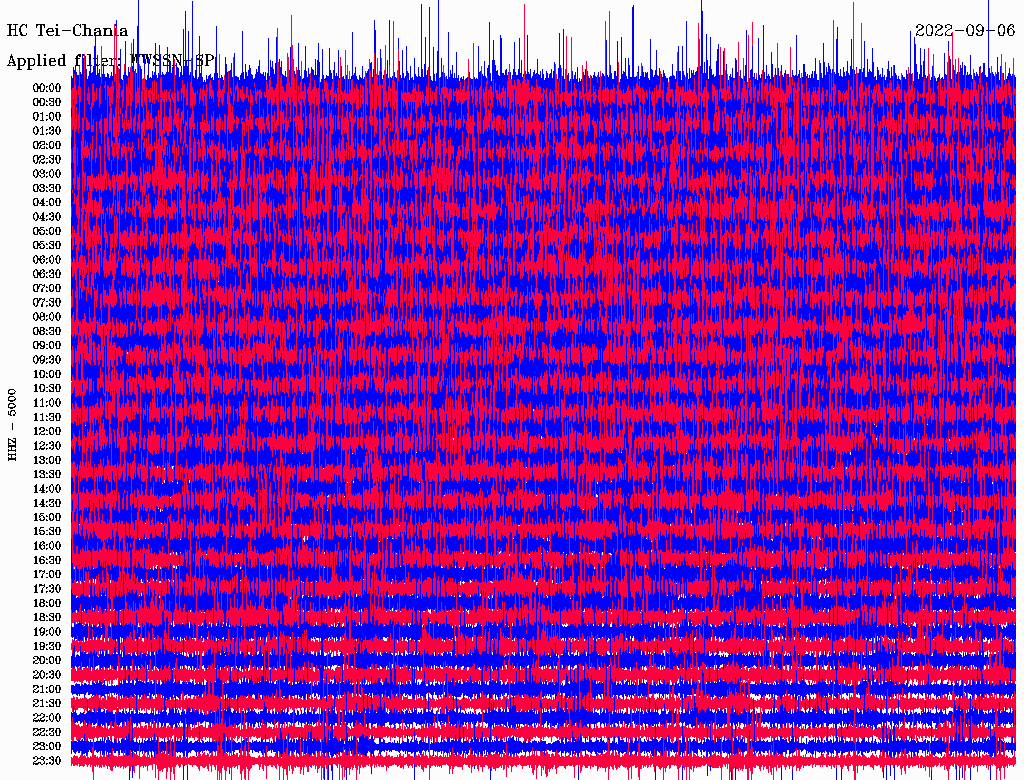
Task: Click the date label 2022-09-06
Action: pos(965,31)
